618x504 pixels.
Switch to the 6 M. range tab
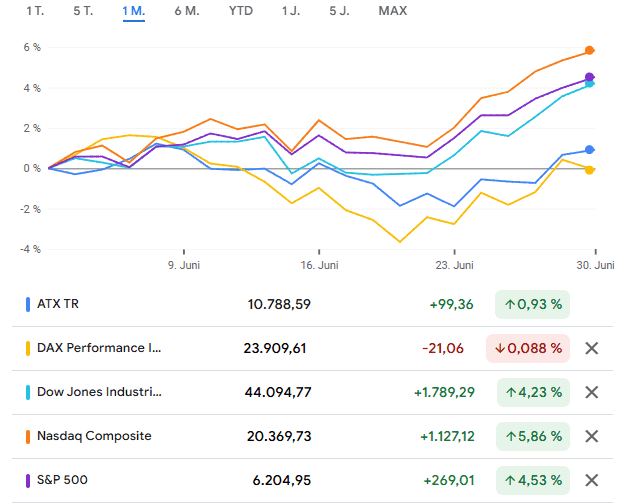coord(187,11)
